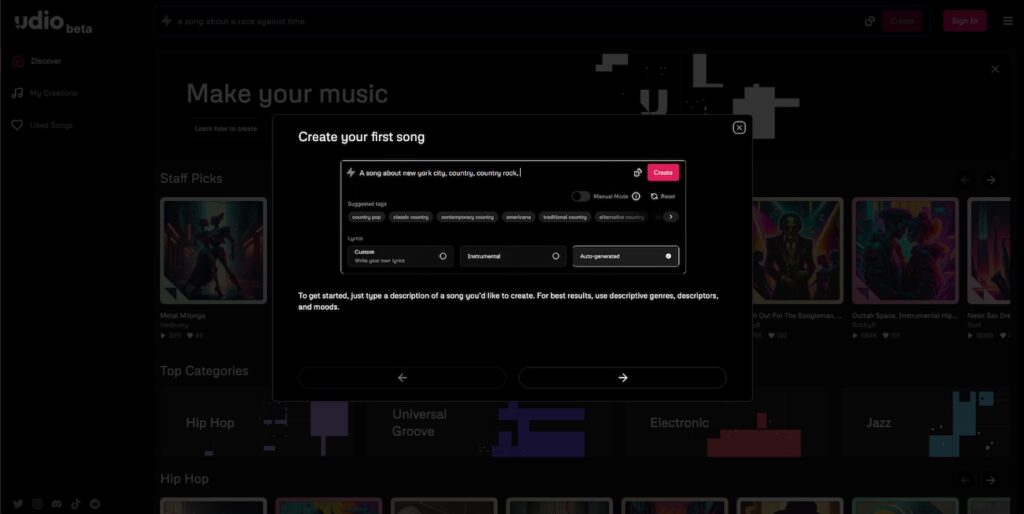Viewport: 1024px width, 514px height.
Task: Open My Creations in the sidebar
Action: pos(53,93)
